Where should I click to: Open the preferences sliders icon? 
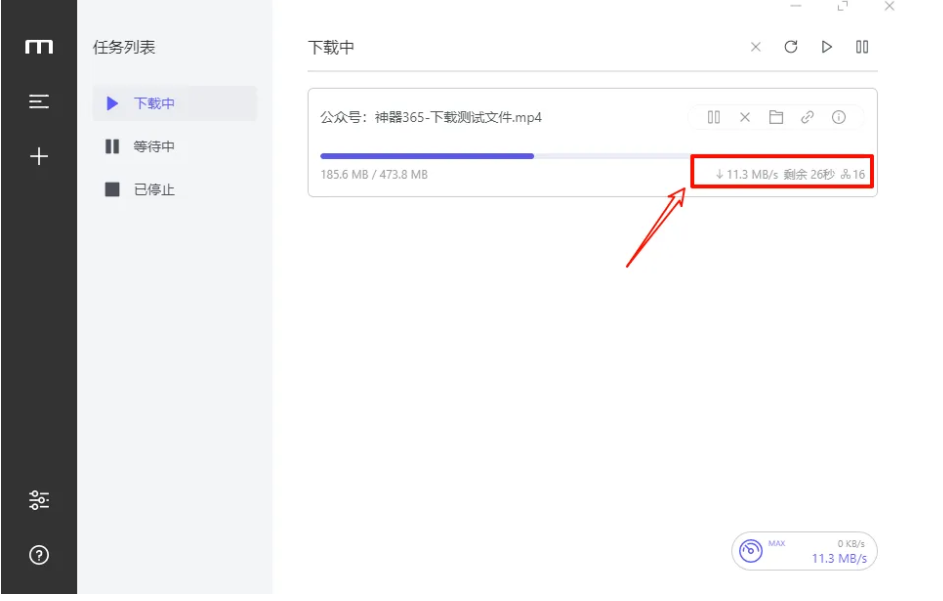point(39,500)
